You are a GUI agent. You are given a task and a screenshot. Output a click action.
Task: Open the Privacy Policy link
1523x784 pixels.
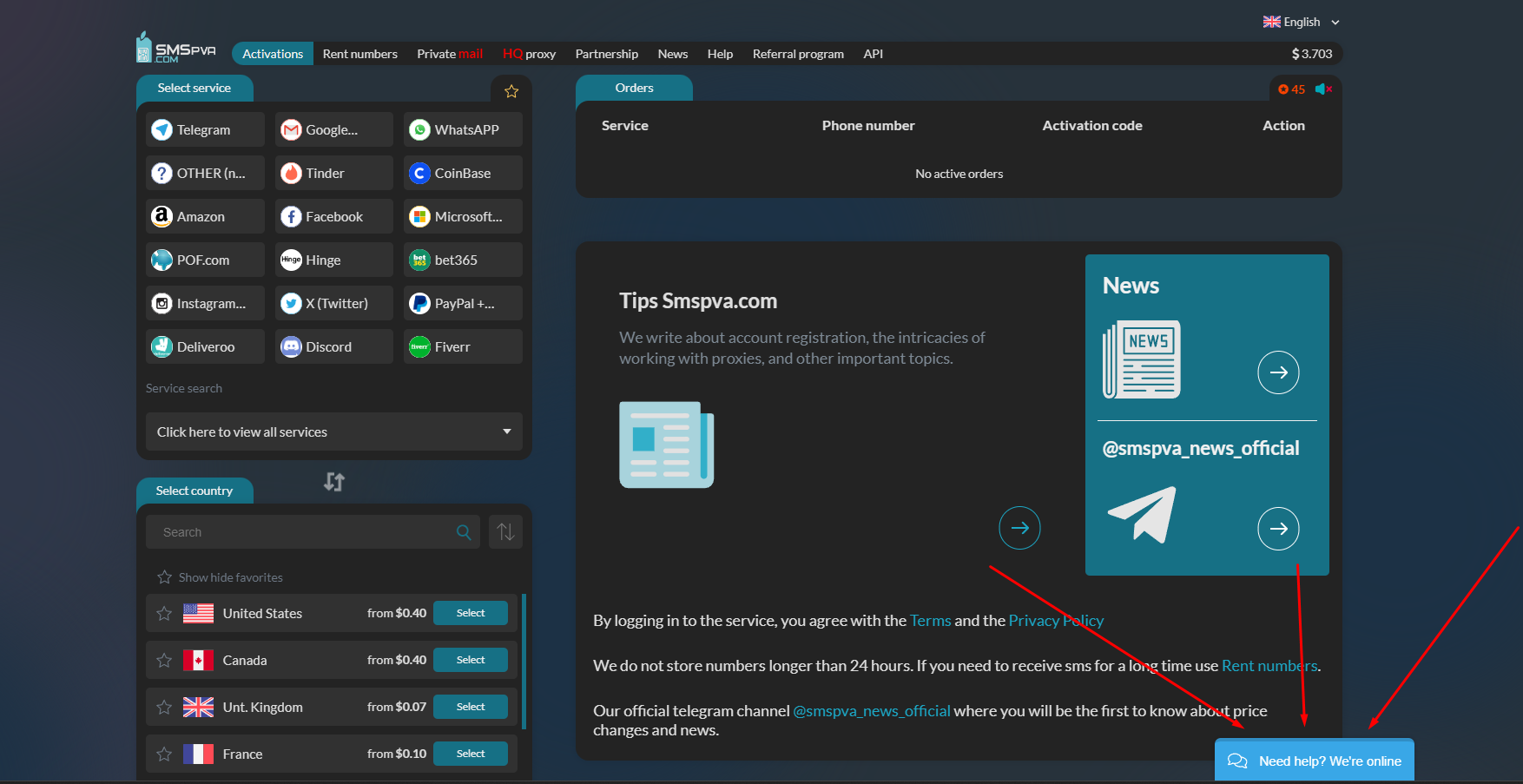click(1056, 621)
